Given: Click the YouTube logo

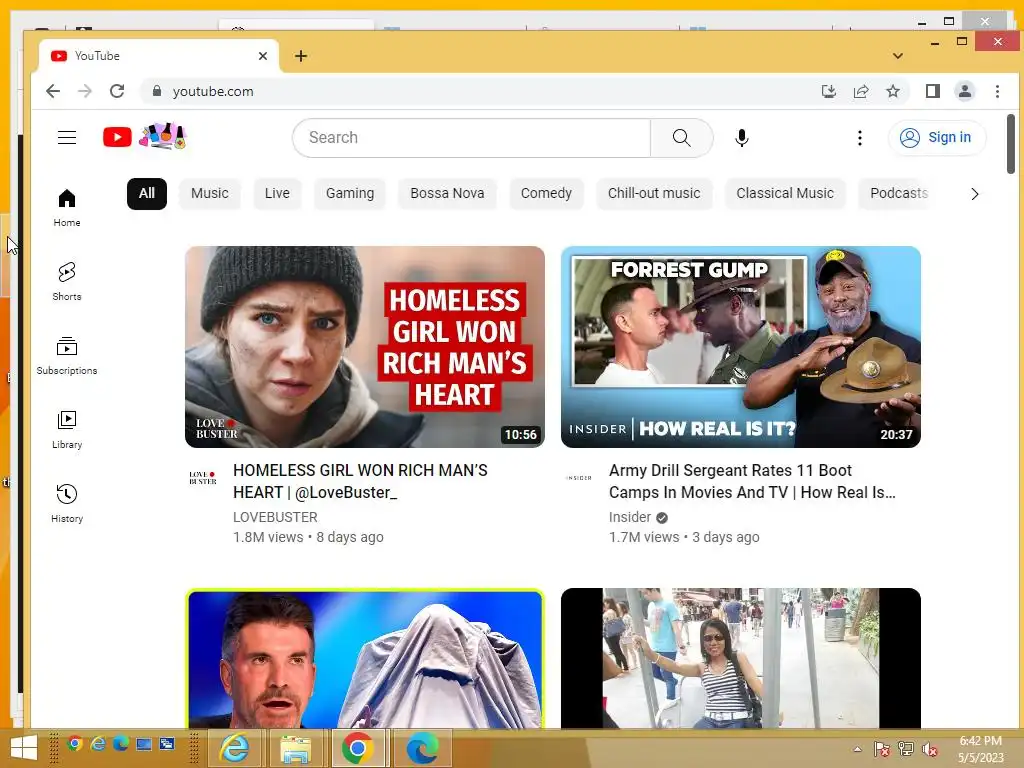Looking at the screenshot, I should [x=145, y=137].
